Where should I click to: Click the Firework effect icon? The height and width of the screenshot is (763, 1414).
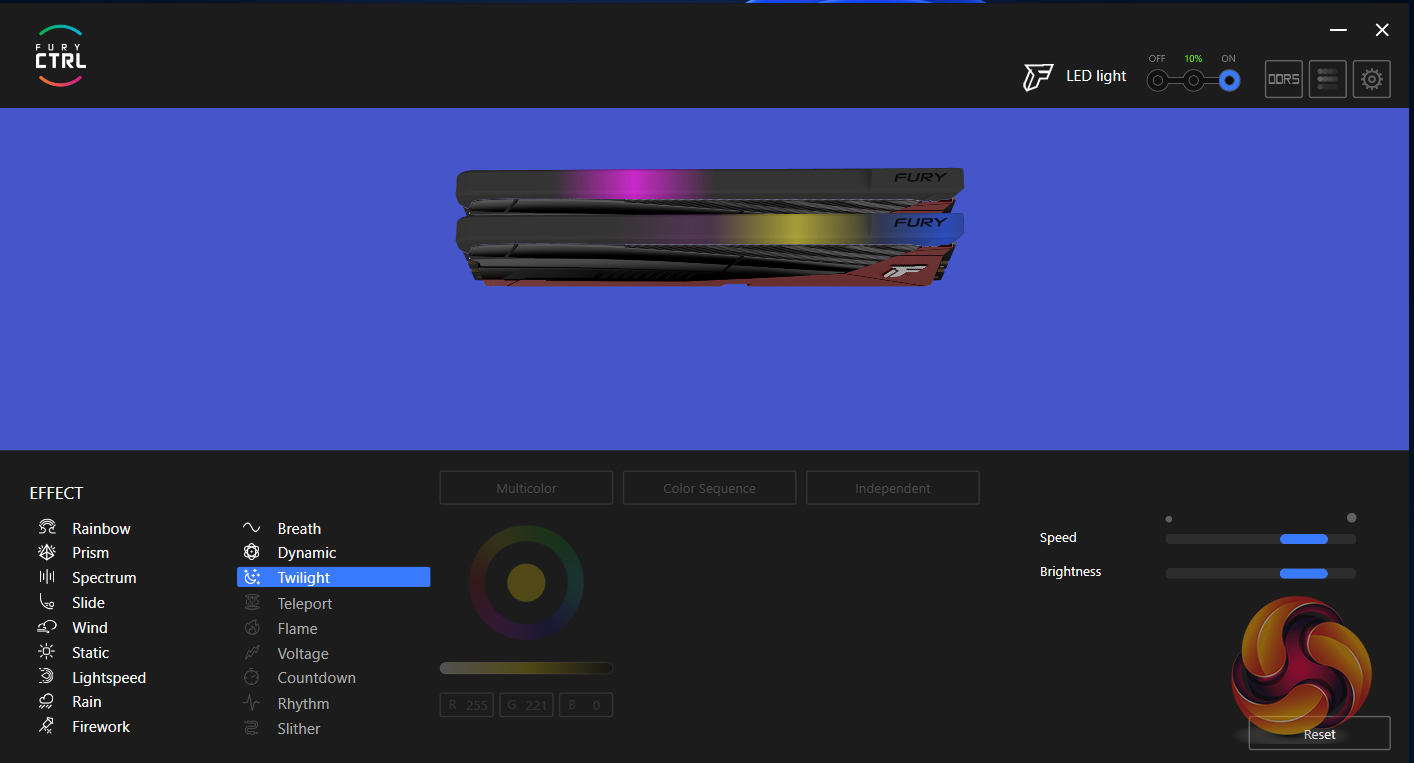47,726
